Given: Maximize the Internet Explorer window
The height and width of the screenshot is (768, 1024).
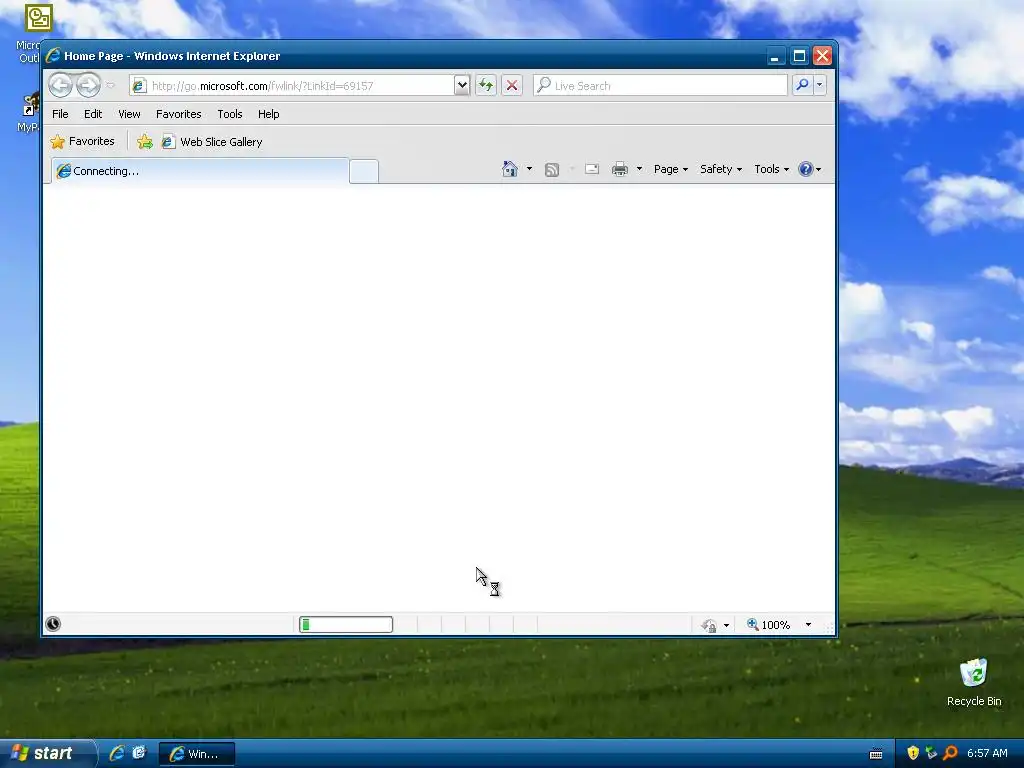Looking at the screenshot, I should click(799, 56).
